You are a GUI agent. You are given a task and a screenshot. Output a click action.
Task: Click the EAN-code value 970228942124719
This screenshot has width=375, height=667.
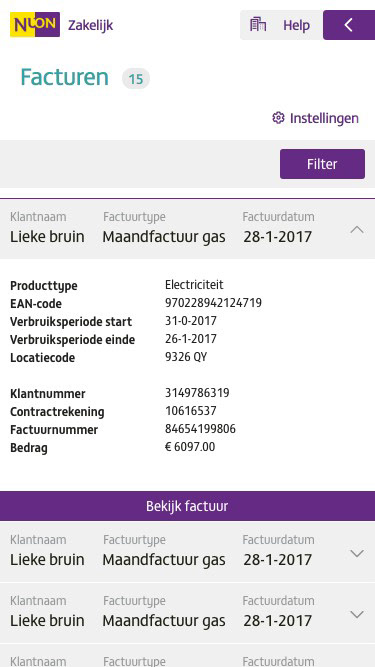click(x=213, y=303)
